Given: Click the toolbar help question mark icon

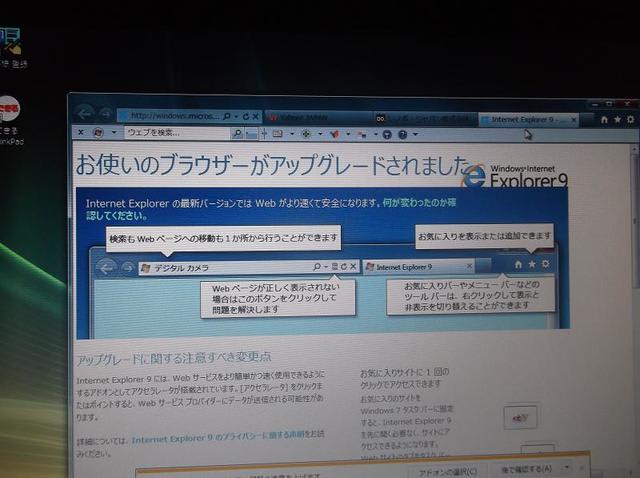Looking at the screenshot, I should [x=402, y=134].
